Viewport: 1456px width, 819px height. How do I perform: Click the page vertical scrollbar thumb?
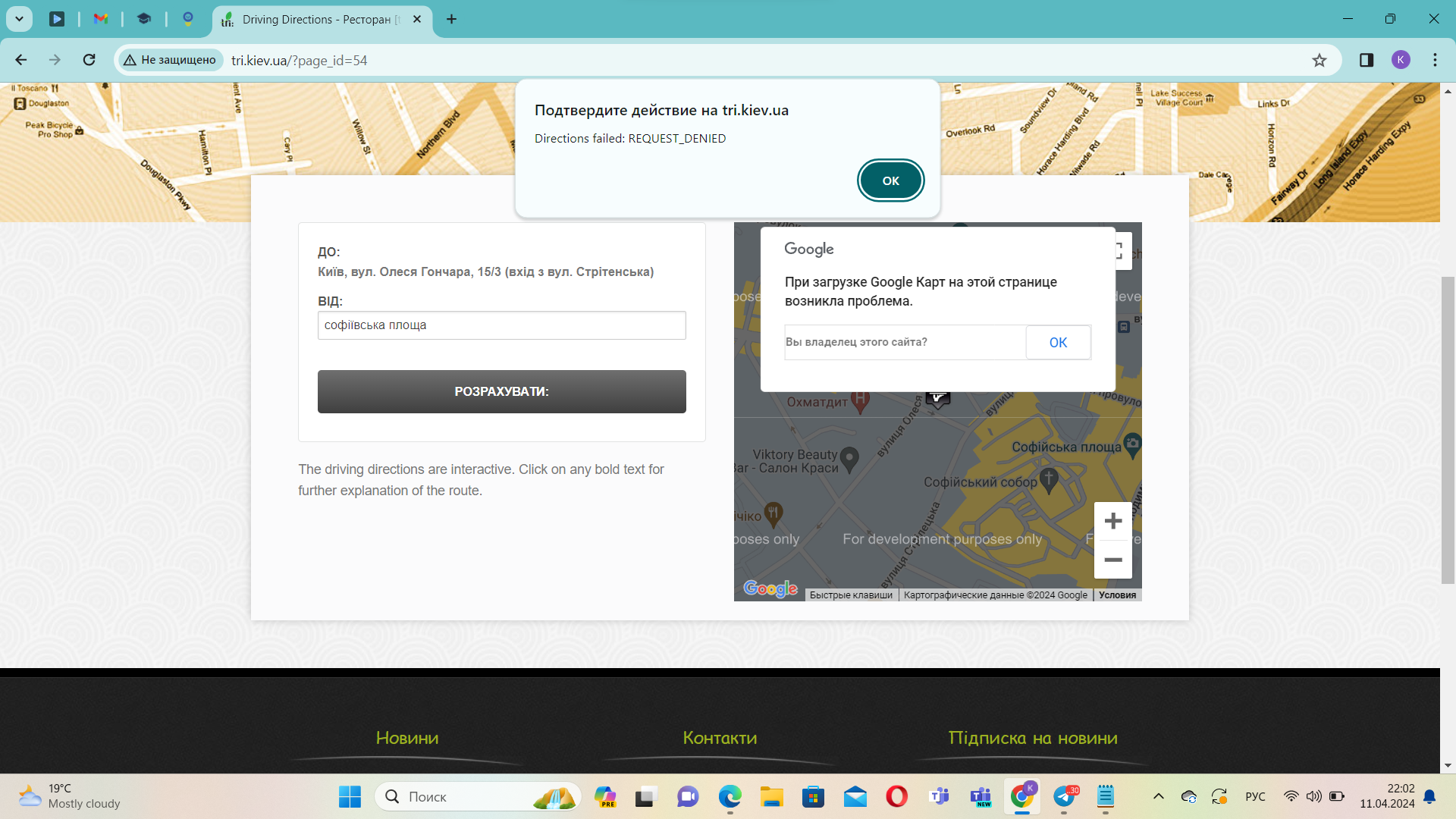[1448, 429]
